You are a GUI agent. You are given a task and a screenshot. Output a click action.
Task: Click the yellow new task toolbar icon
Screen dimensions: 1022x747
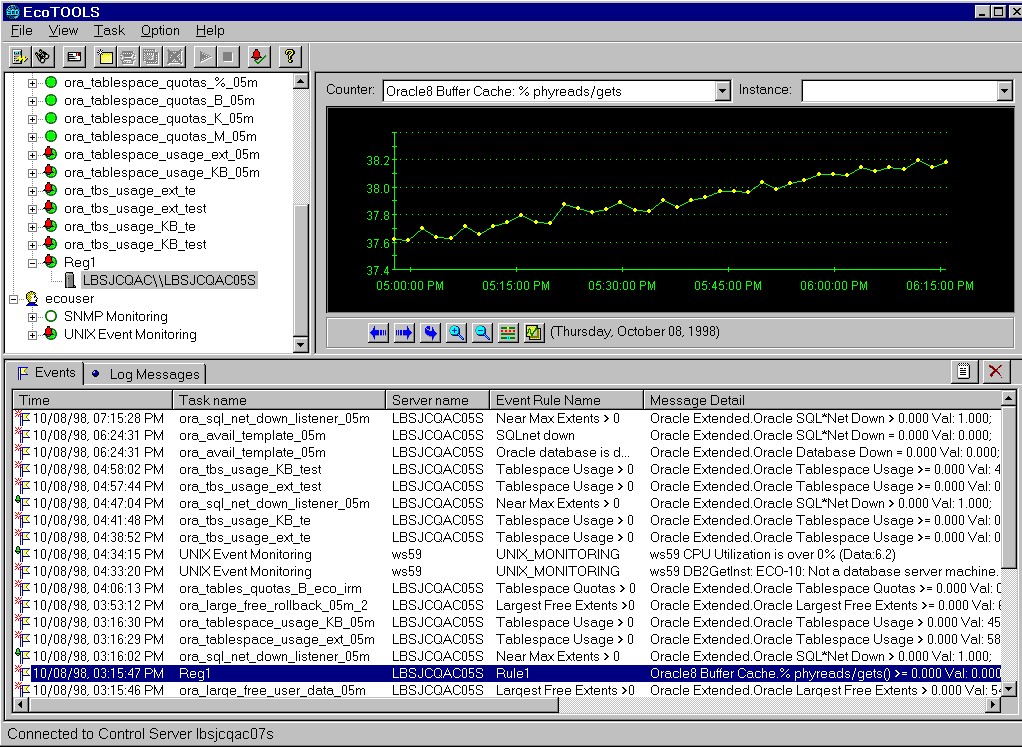(x=106, y=57)
